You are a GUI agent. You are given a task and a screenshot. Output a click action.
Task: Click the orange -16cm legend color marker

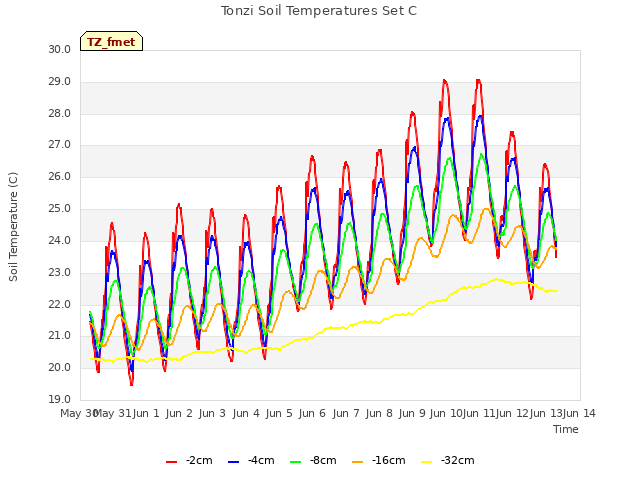(358, 462)
